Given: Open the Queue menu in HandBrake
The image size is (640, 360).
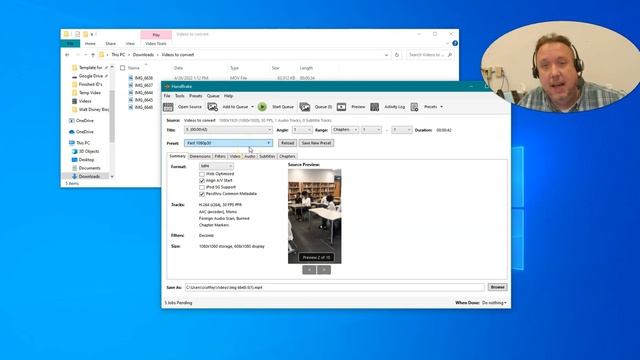Looking at the screenshot, I should click(x=213, y=96).
